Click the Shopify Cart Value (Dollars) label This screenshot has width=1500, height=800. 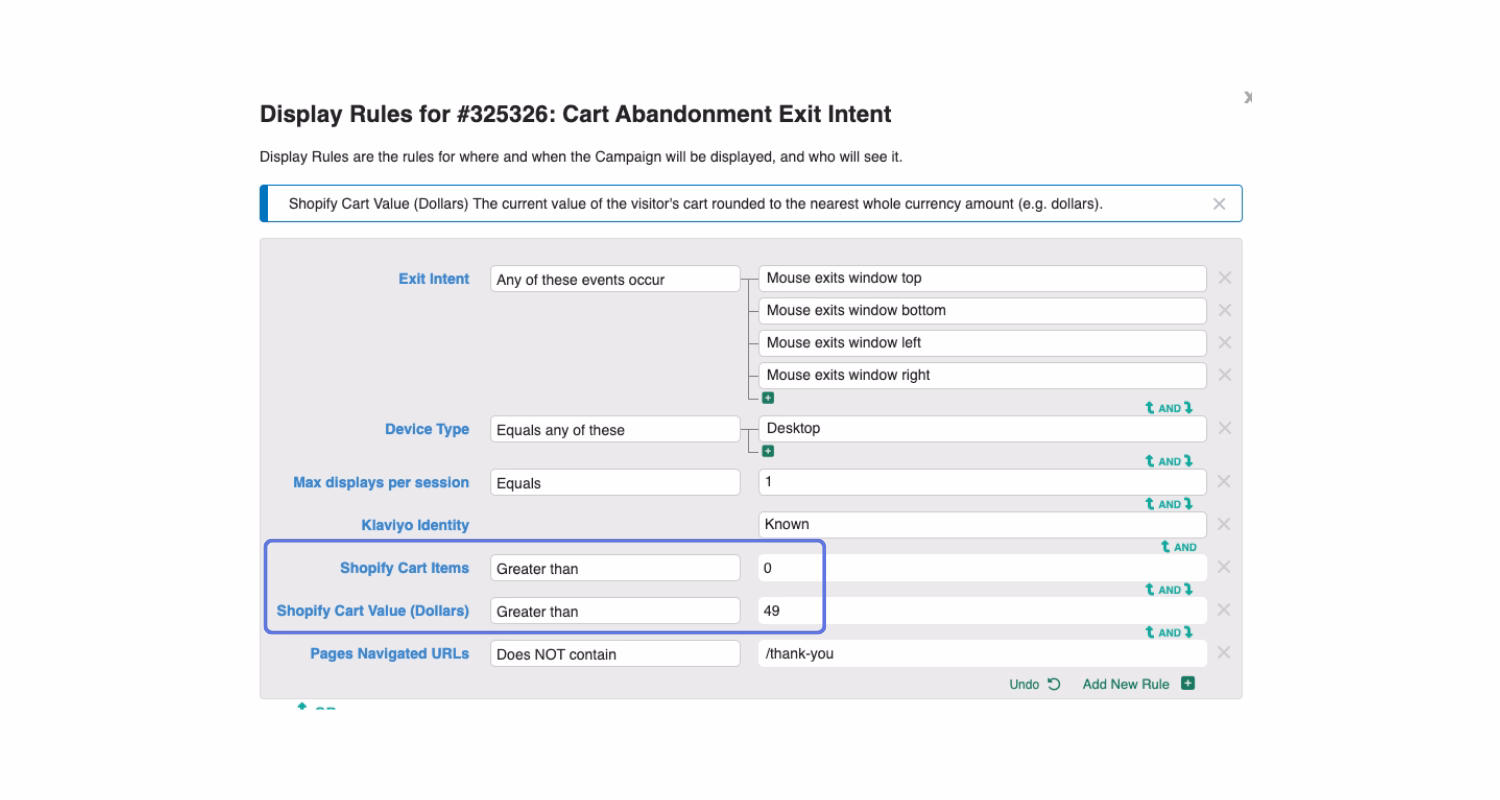click(x=373, y=611)
